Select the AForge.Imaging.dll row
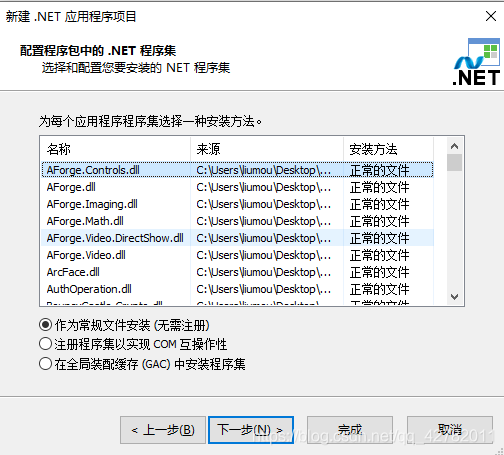The width and height of the screenshot is (504, 455). [237, 204]
